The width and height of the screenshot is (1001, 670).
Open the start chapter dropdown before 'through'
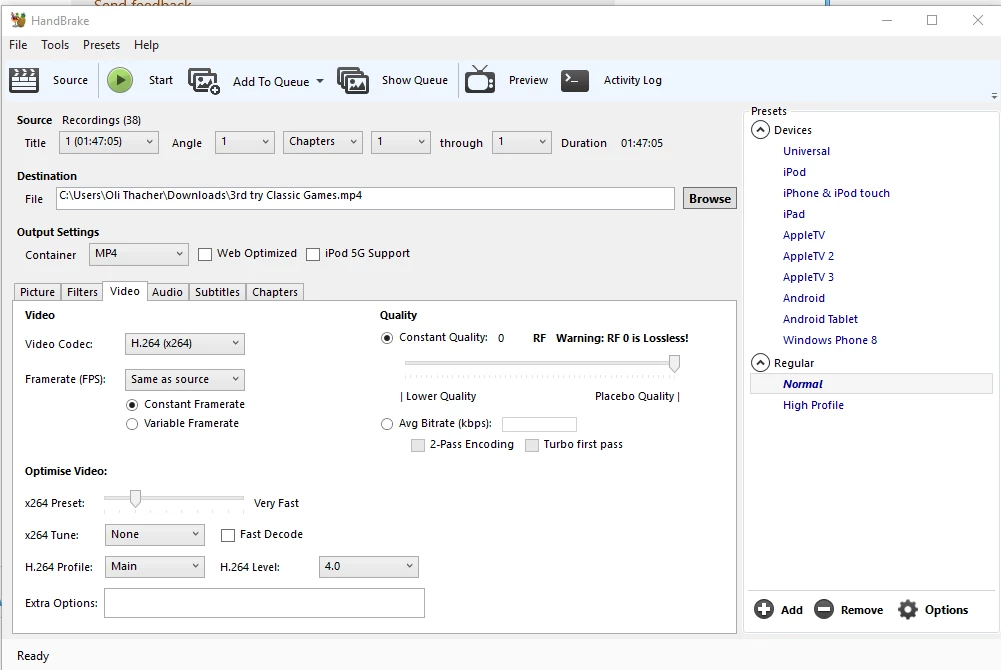[401, 142]
